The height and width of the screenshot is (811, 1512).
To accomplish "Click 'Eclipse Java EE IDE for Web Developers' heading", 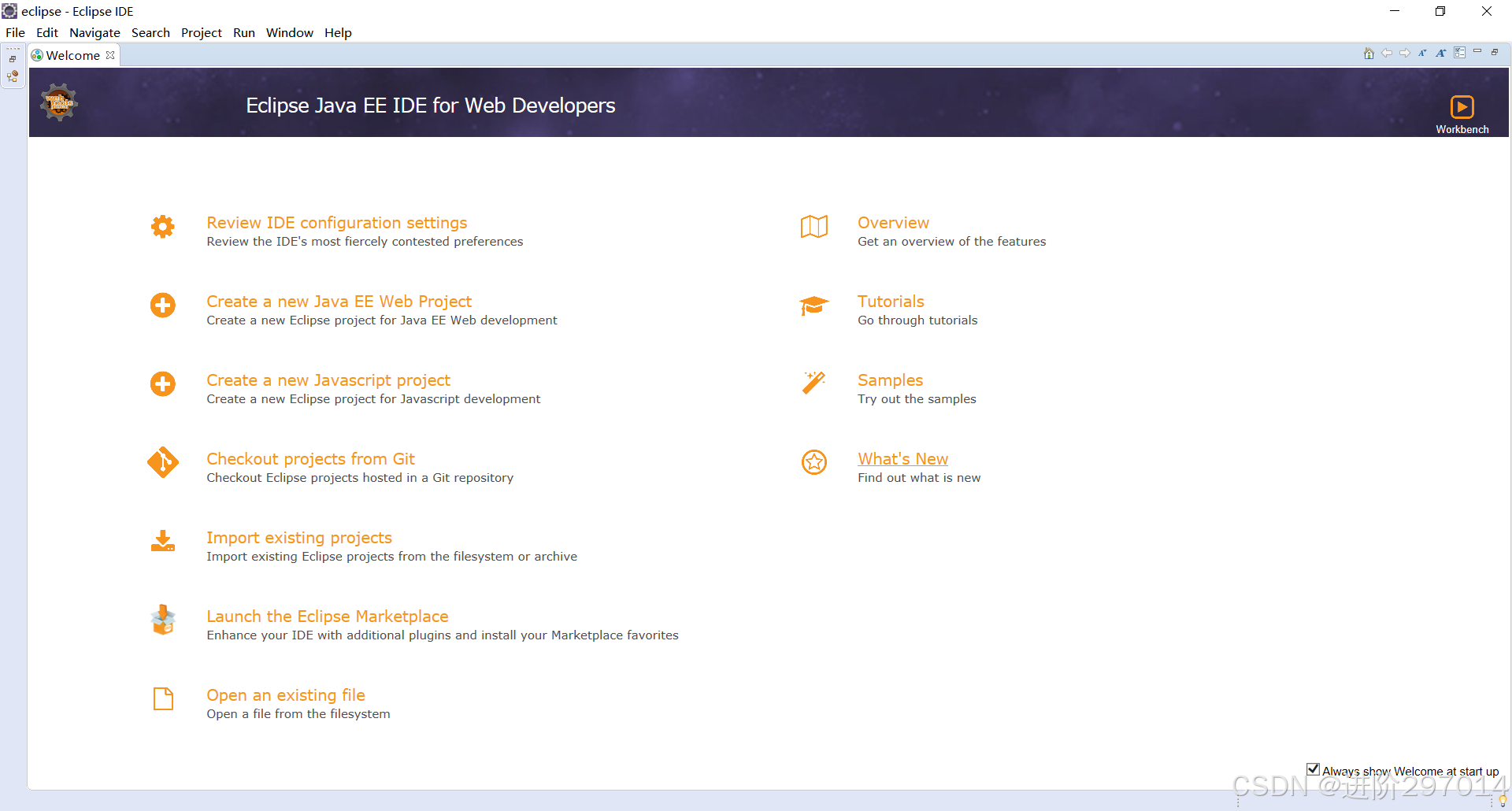I will pos(431,106).
